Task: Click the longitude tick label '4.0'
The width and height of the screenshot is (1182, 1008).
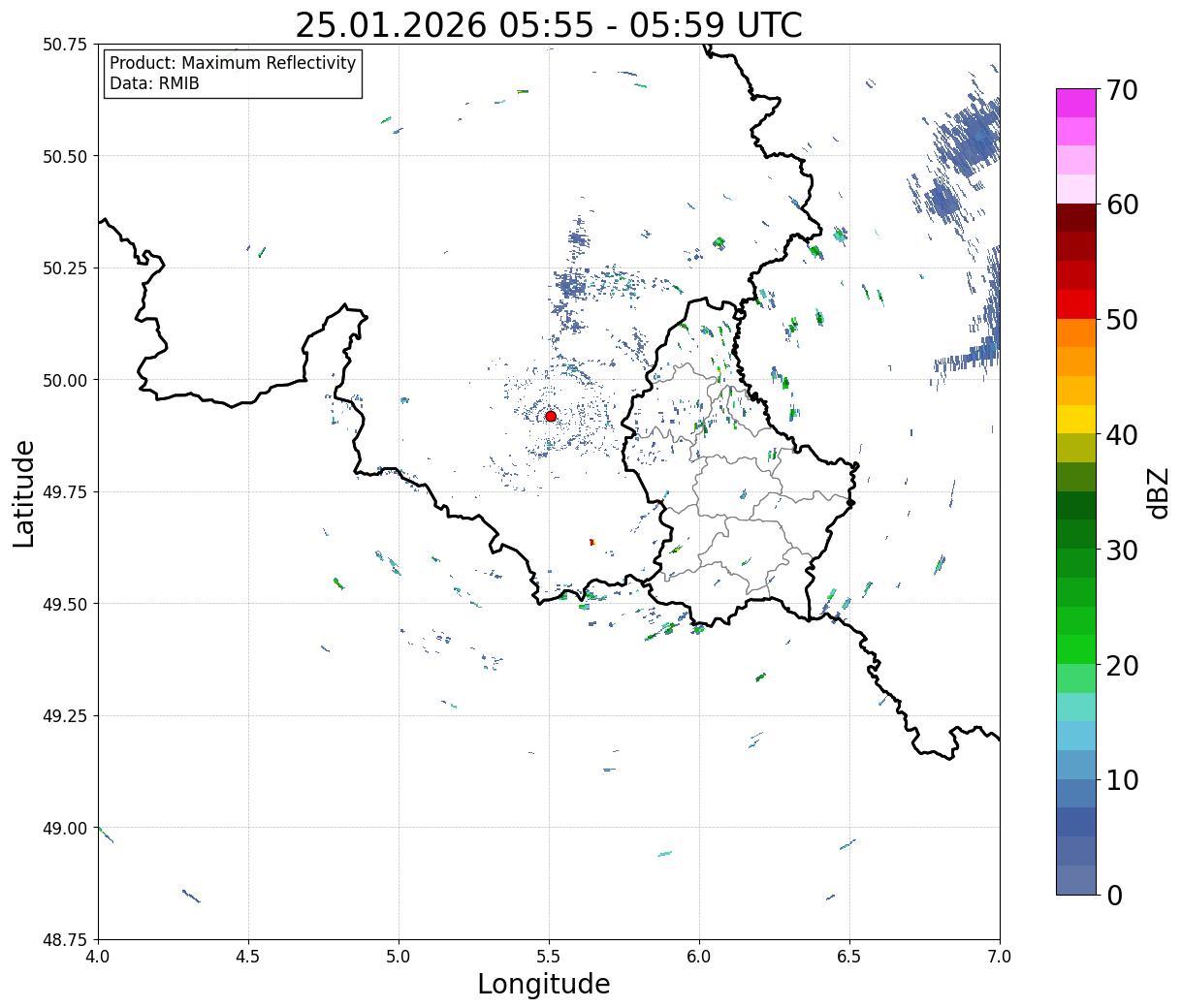Action: [98, 957]
